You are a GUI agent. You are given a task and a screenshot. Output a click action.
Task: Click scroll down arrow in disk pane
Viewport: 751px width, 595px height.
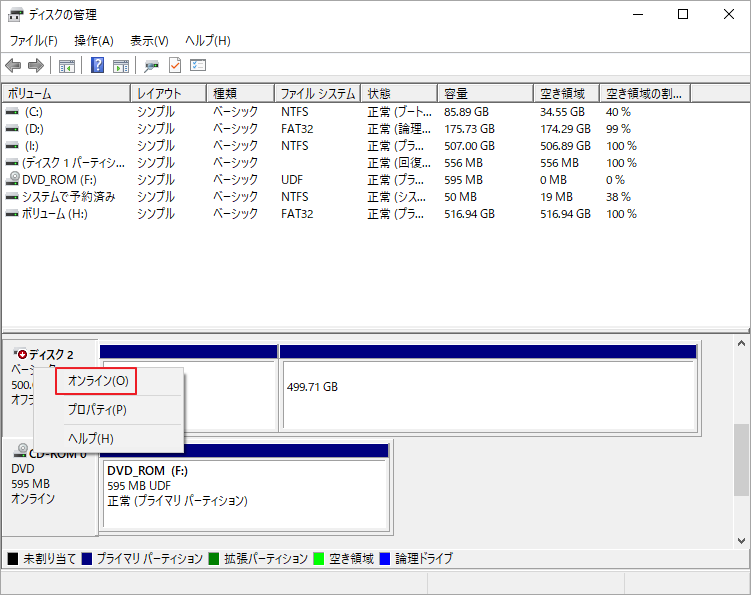click(x=741, y=541)
